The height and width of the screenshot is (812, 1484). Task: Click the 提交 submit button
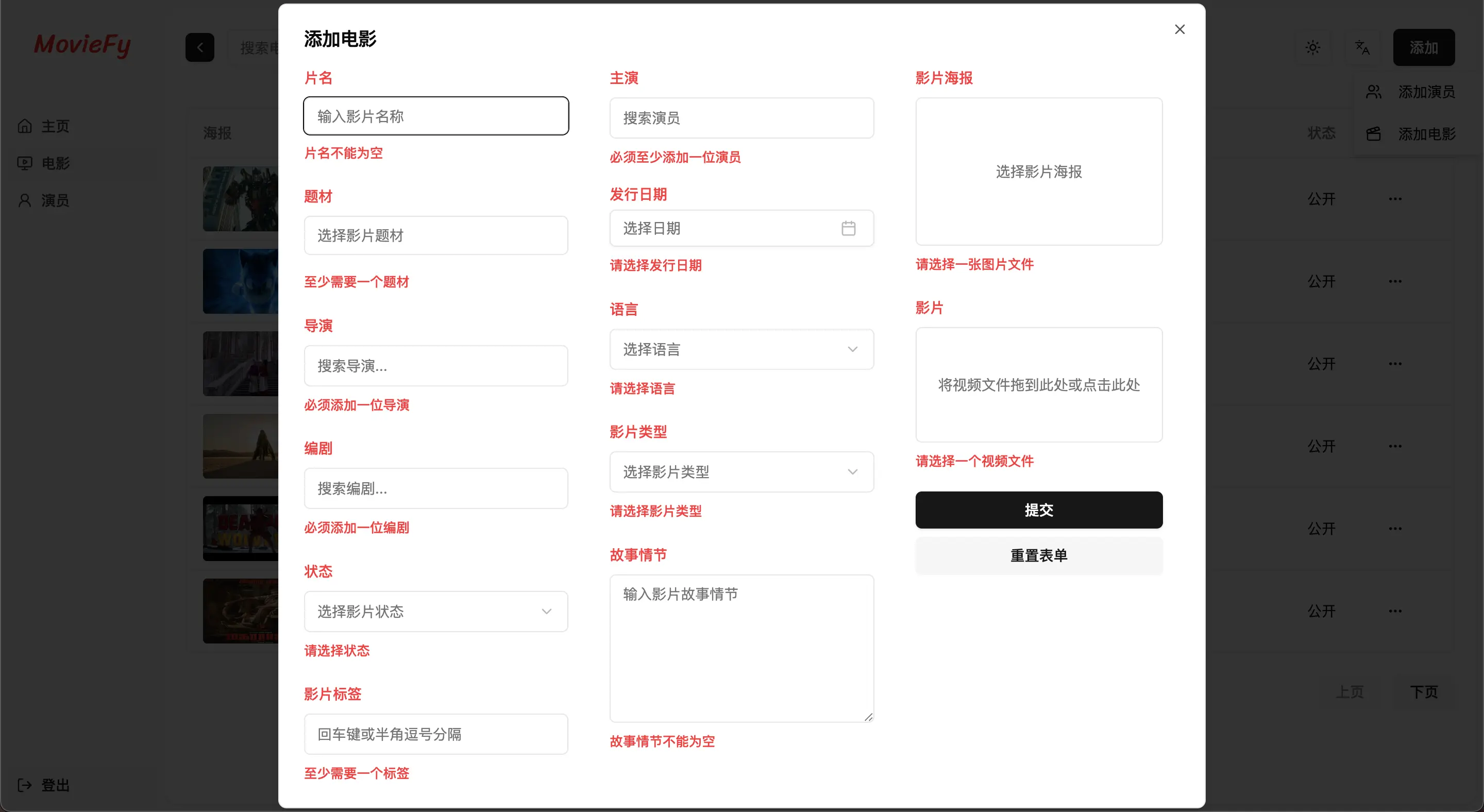tap(1039, 510)
